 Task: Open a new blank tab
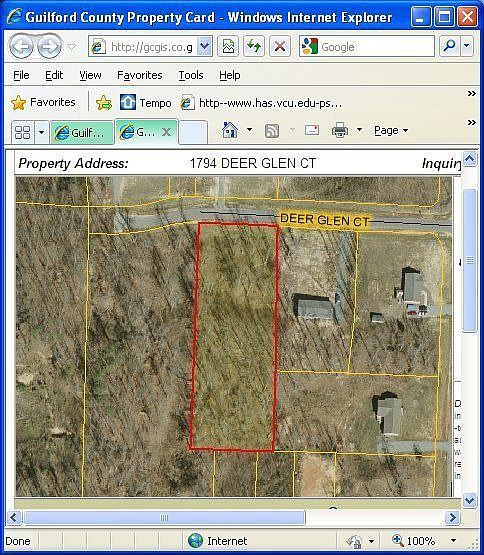pos(193,133)
